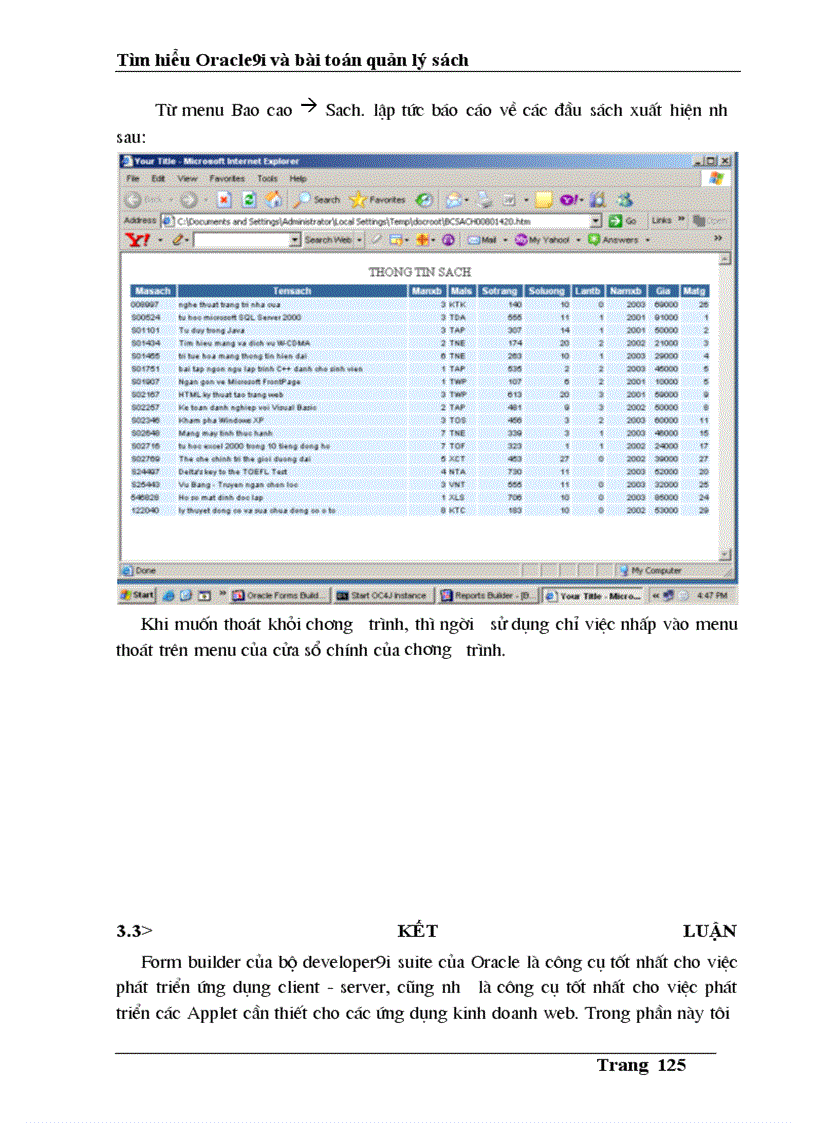Click the Yahoo toolbar highlighter icon
This screenshot has height=1123, width=816.
click(x=375, y=239)
